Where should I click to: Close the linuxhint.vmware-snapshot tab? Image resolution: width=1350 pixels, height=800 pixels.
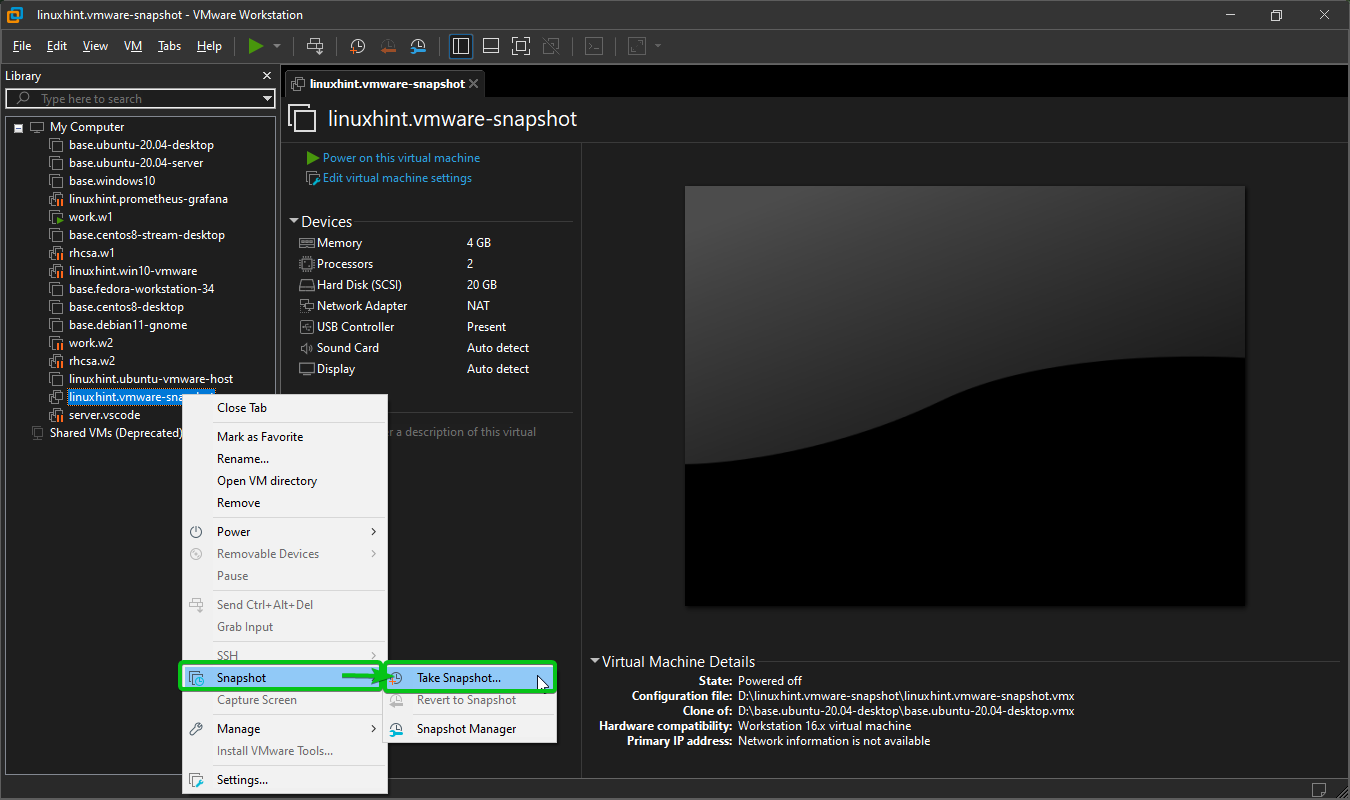point(474,84)
